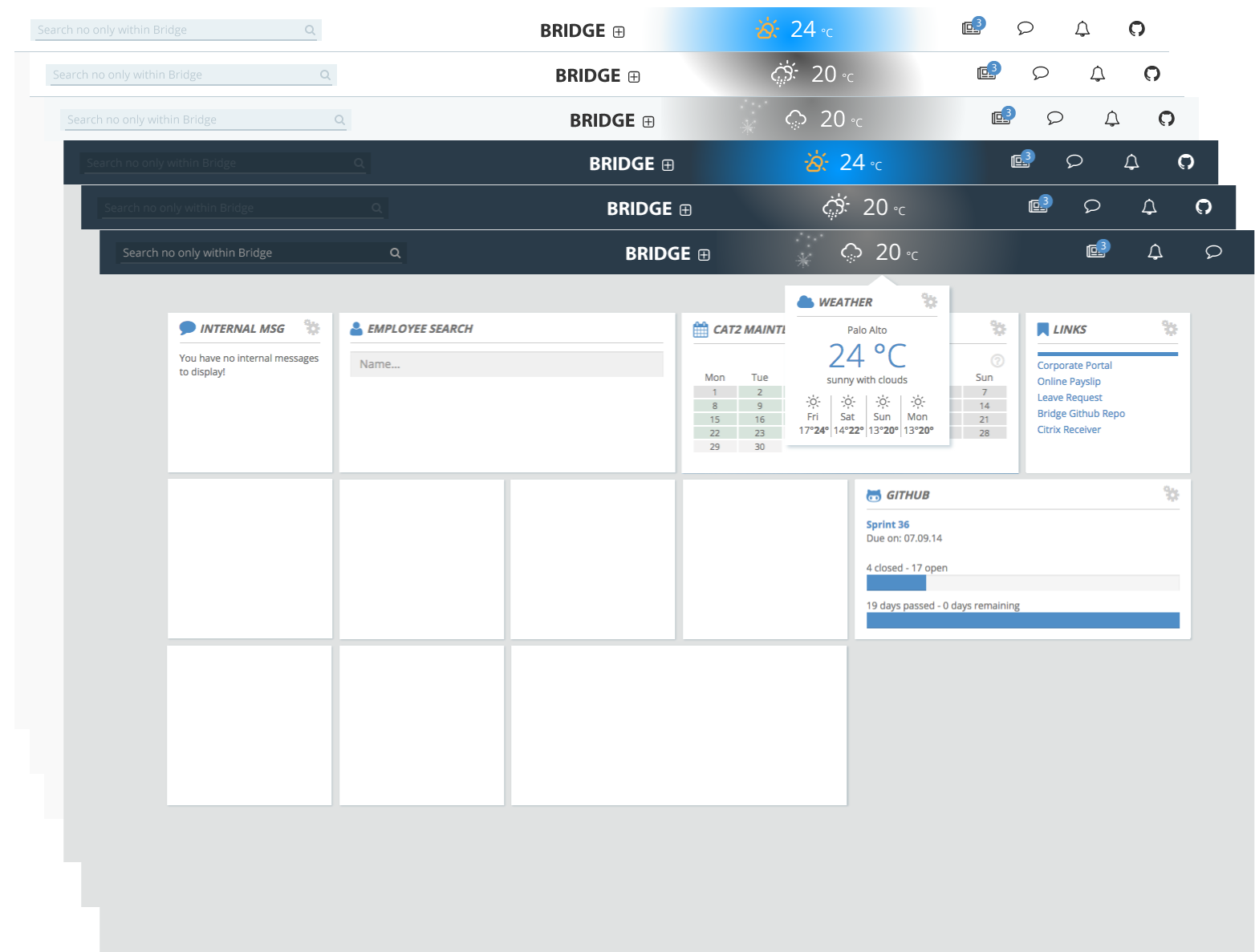This screenshot has width=1255, height=952.
Task: Open news icon with badge in bottom header
Action: tap(1096, 251)
